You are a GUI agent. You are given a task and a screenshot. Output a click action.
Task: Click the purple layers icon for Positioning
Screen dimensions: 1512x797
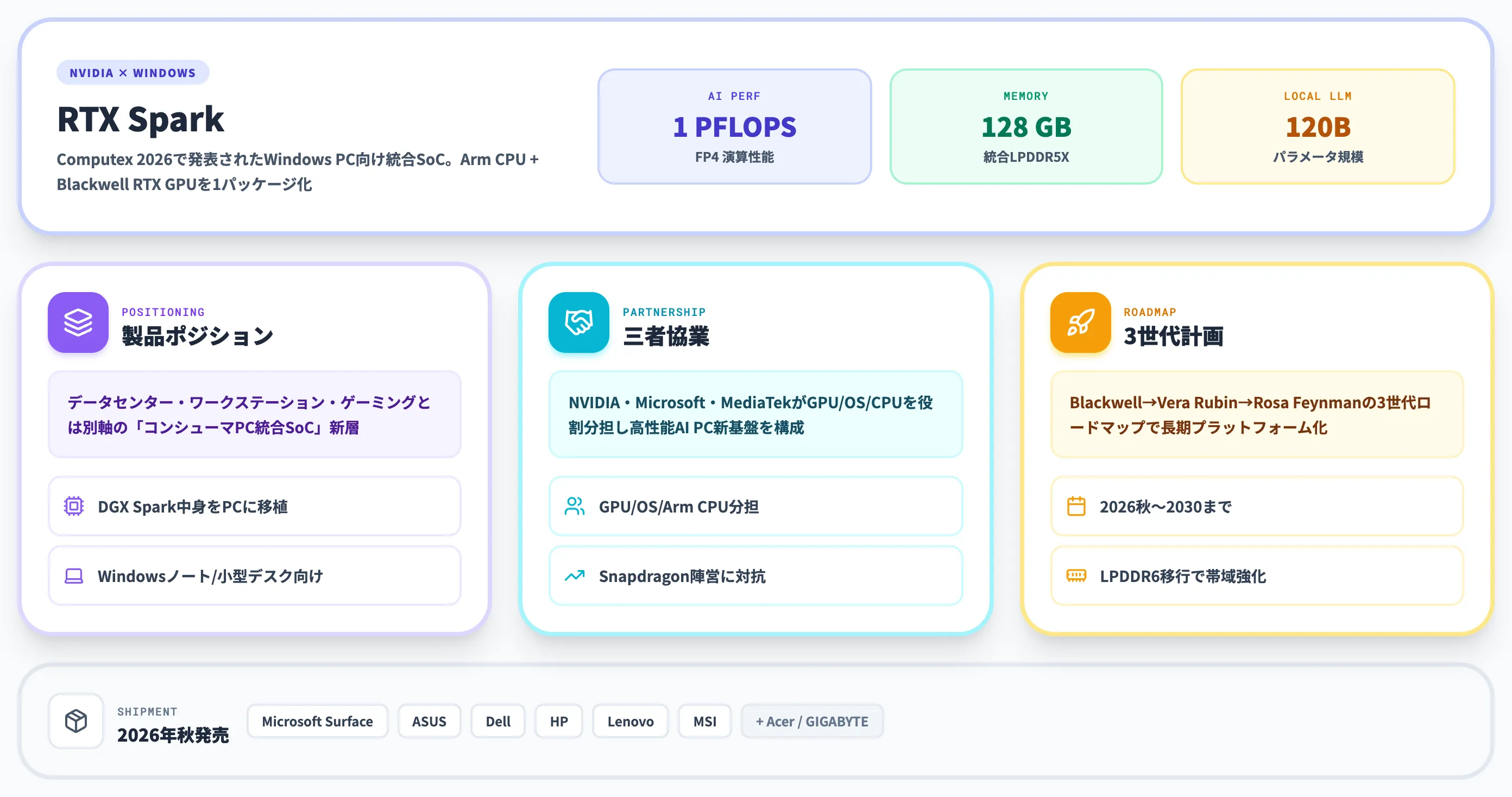78,322
